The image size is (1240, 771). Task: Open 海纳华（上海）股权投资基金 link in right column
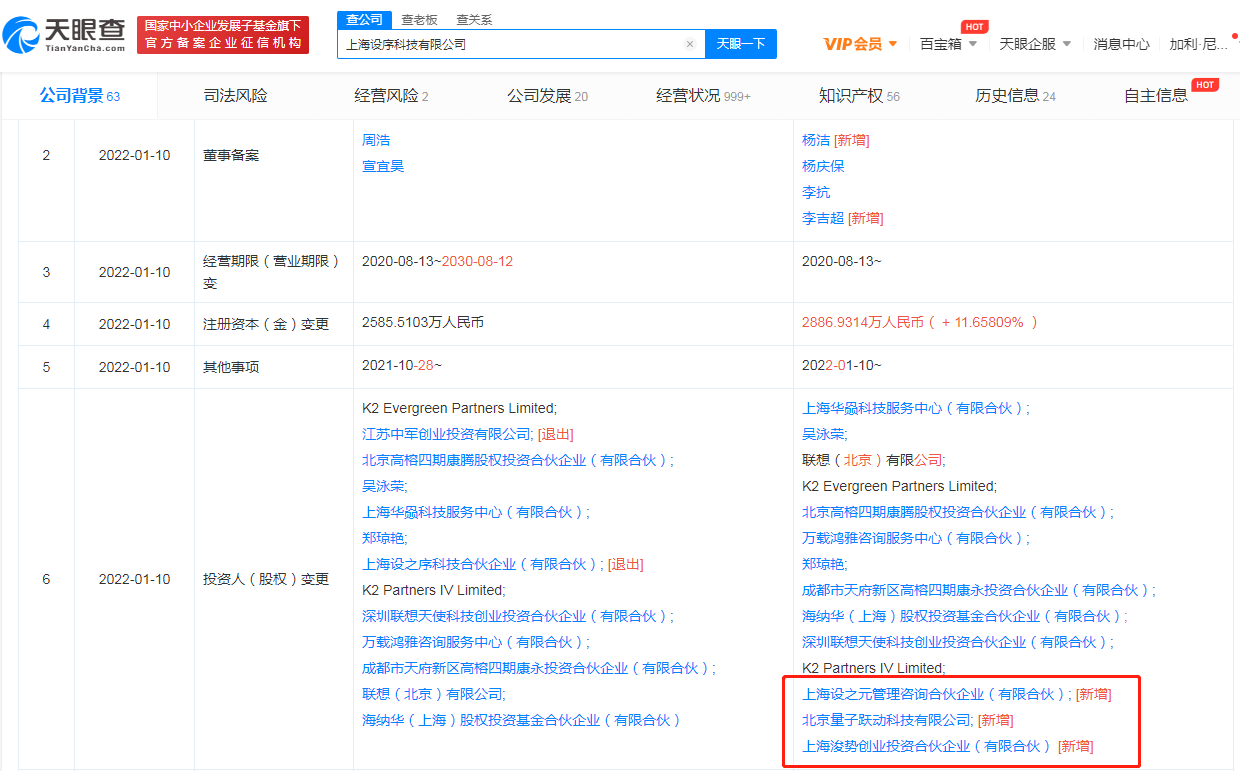(x=963, y=616)
